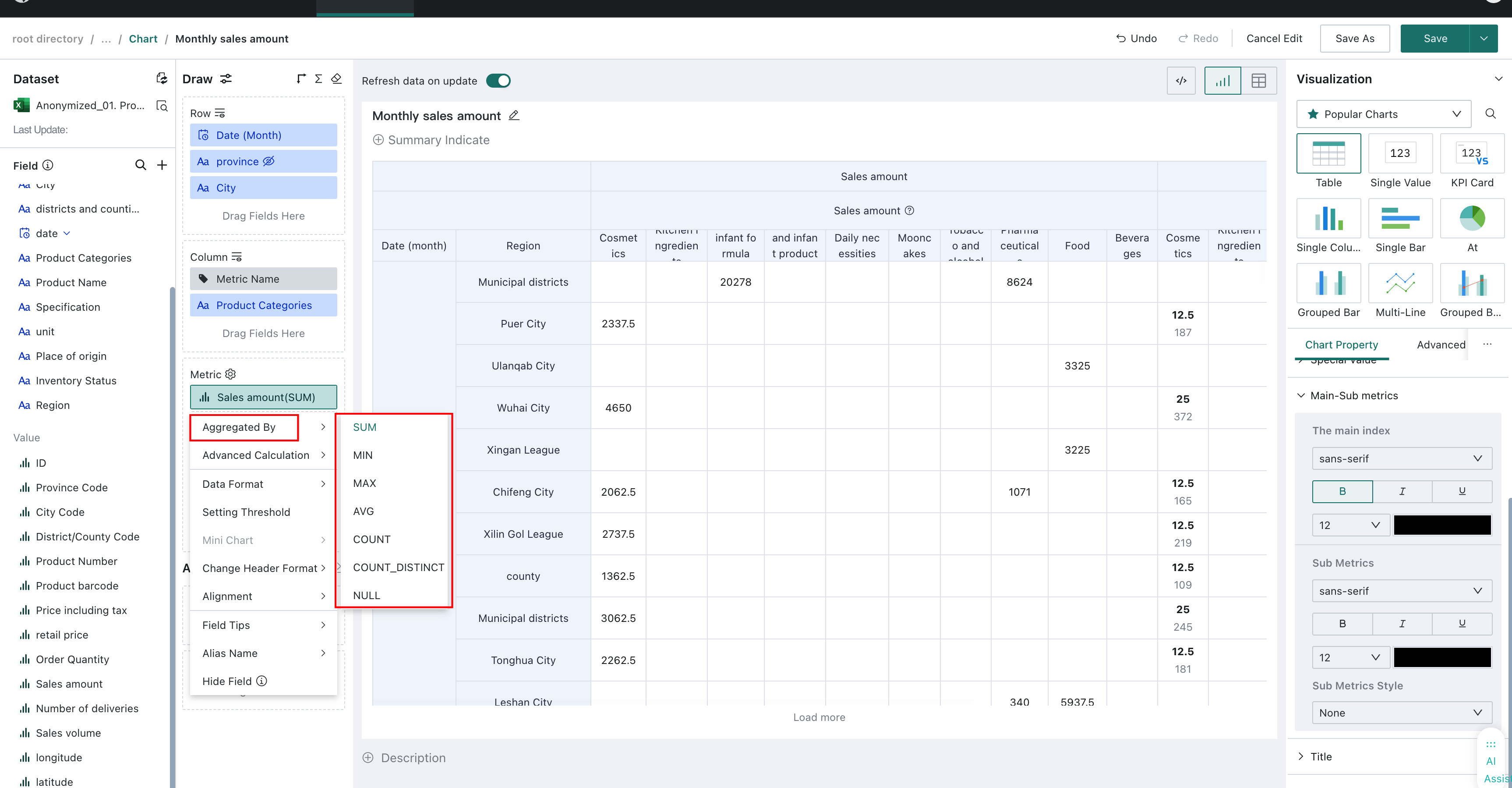Screen dimensions: 1512x788
Task: Open the Column sort settings icon
Action: pyautogui.click(x=237, y=256)
